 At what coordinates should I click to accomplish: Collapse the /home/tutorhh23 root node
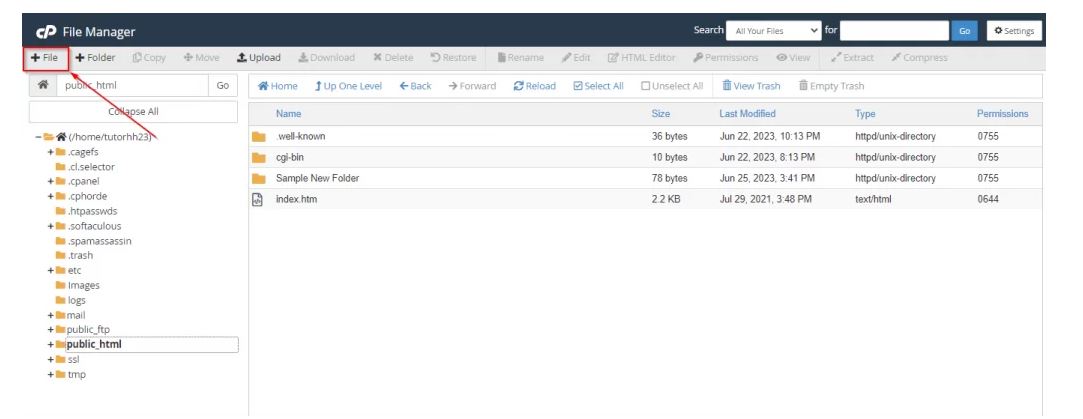pos(38,137)
